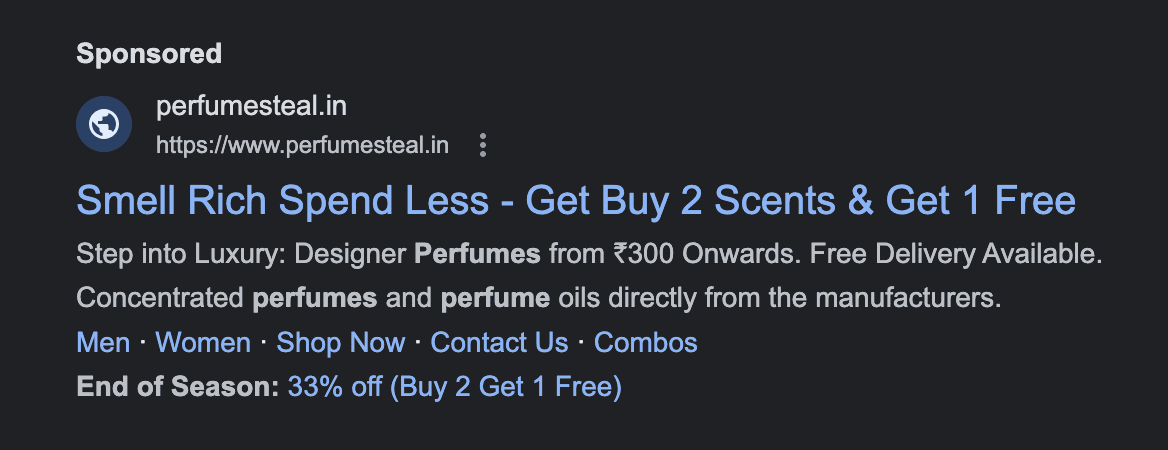This screenshot has height=450, width=1168.
Task: Open the Women sitelink
Action: pyautogui.click(x=203, y=343)
